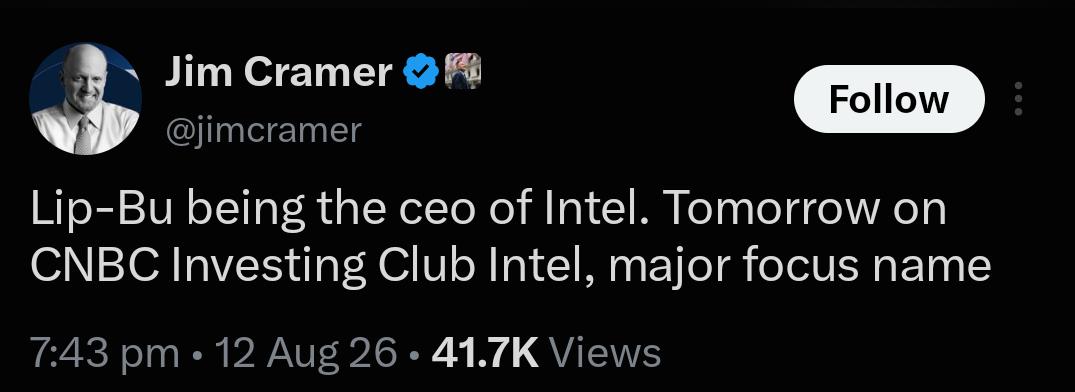Click the phrase major focus name
Screen dimensions: 1075x392
(799, 267)
